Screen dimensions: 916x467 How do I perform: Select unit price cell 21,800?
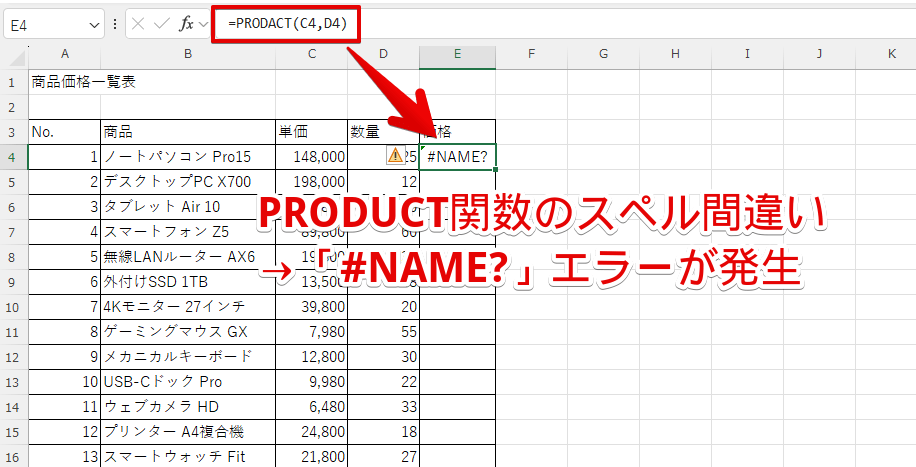point(311,456)
